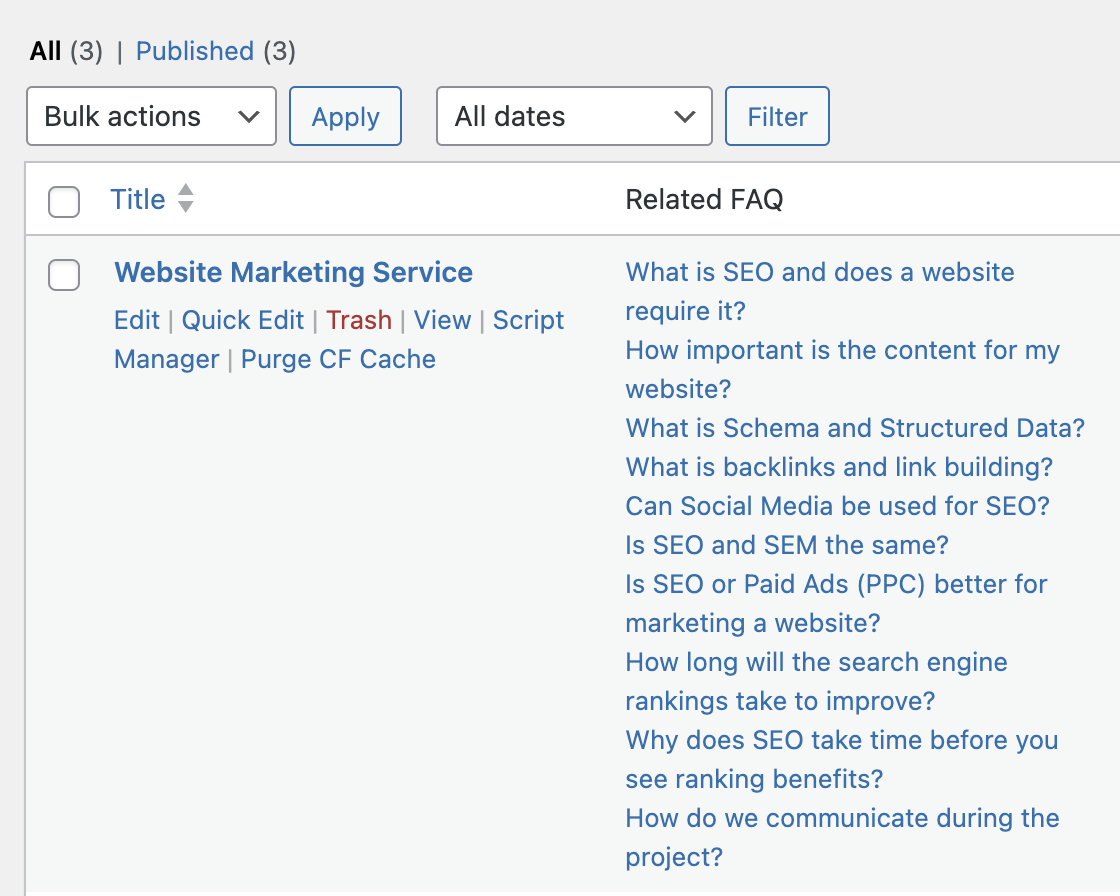Open the Bulk actions dropdown

(151, 117)
